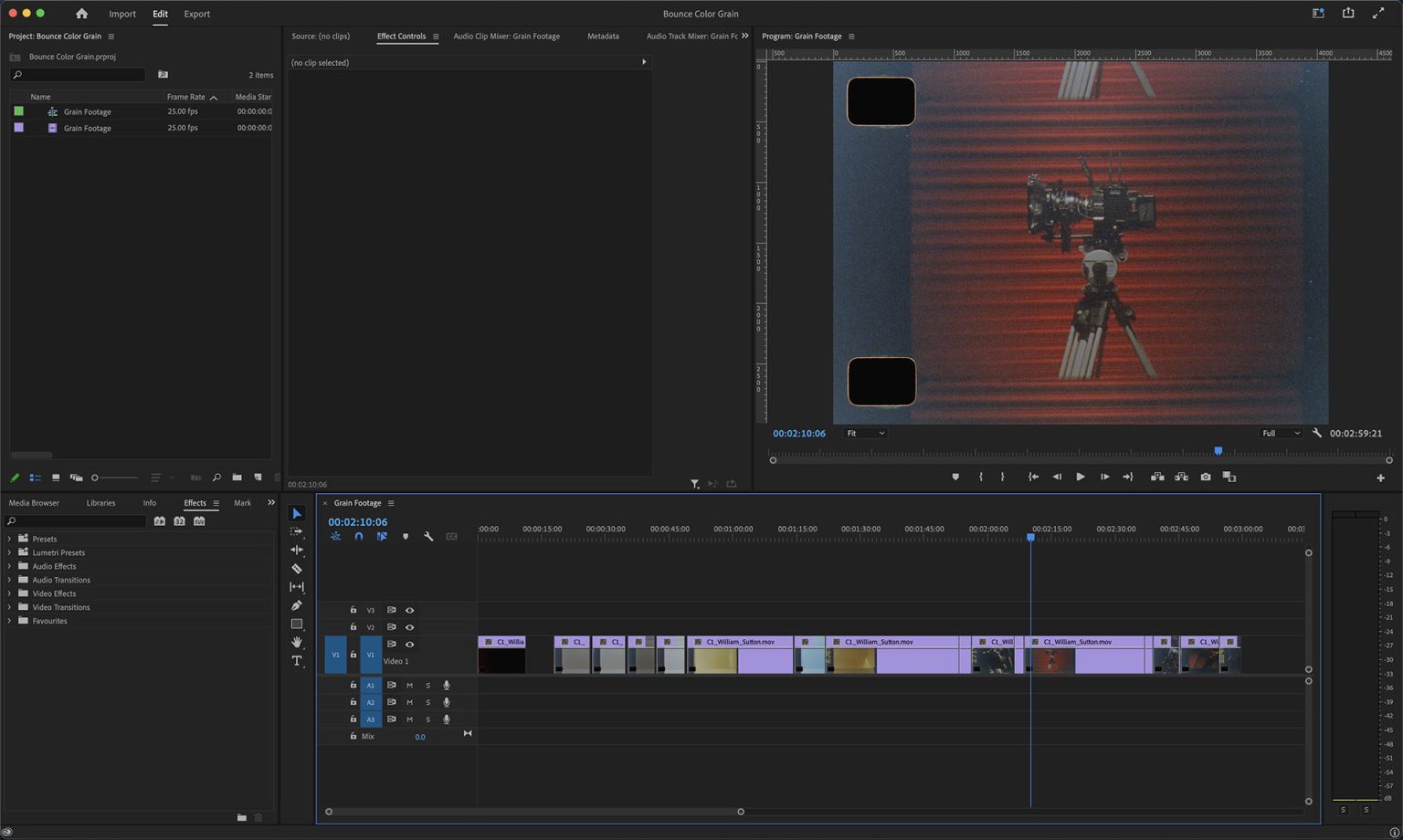Select the Track Select Forward tool
The width and height of the screenshot is (1403, 840).
297,531
